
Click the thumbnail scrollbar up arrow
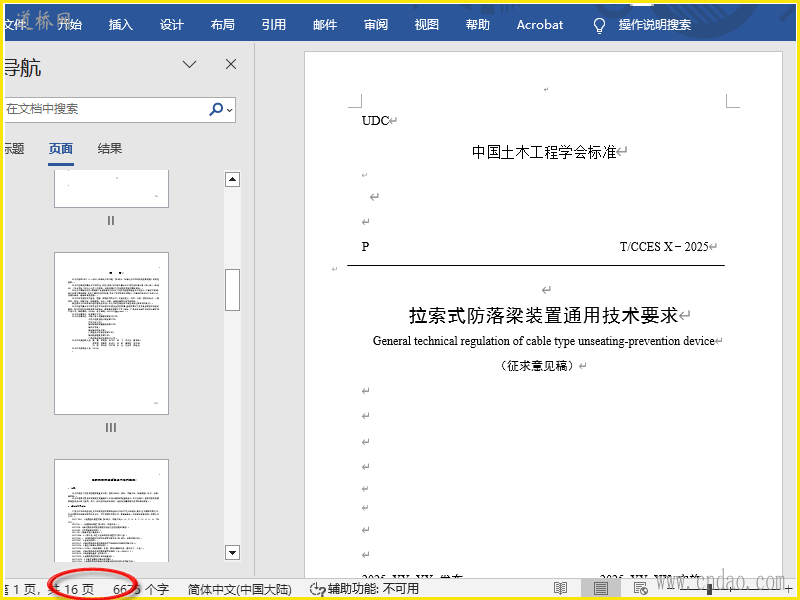tap(233, 179)
